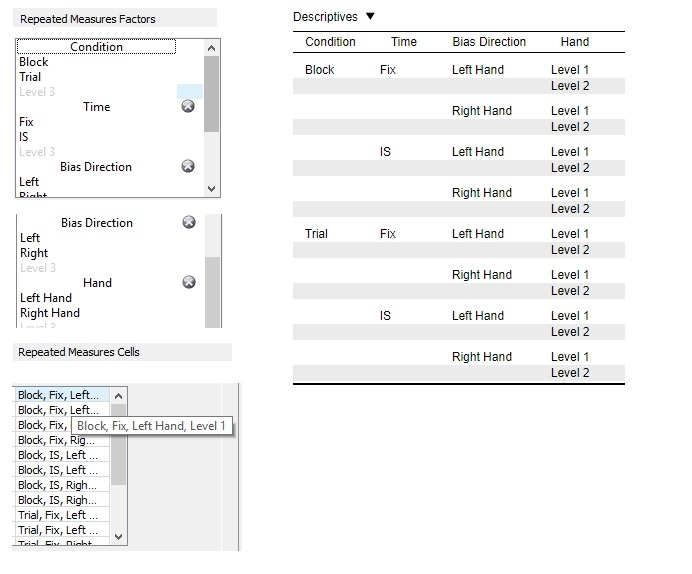Collapse the Repeated Measures Cells section header
692x574 pixels.
coord(122,352)
